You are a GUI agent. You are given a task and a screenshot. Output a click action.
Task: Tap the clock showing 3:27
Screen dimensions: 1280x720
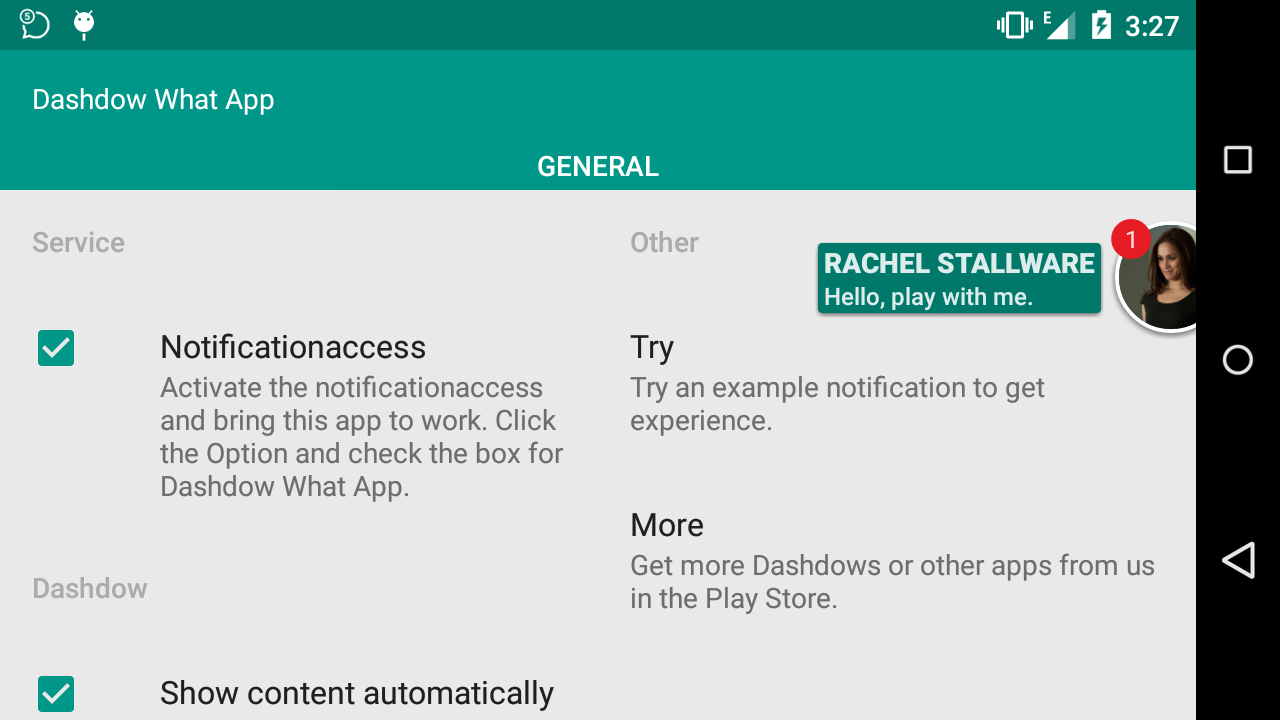tap(1152, 26)
